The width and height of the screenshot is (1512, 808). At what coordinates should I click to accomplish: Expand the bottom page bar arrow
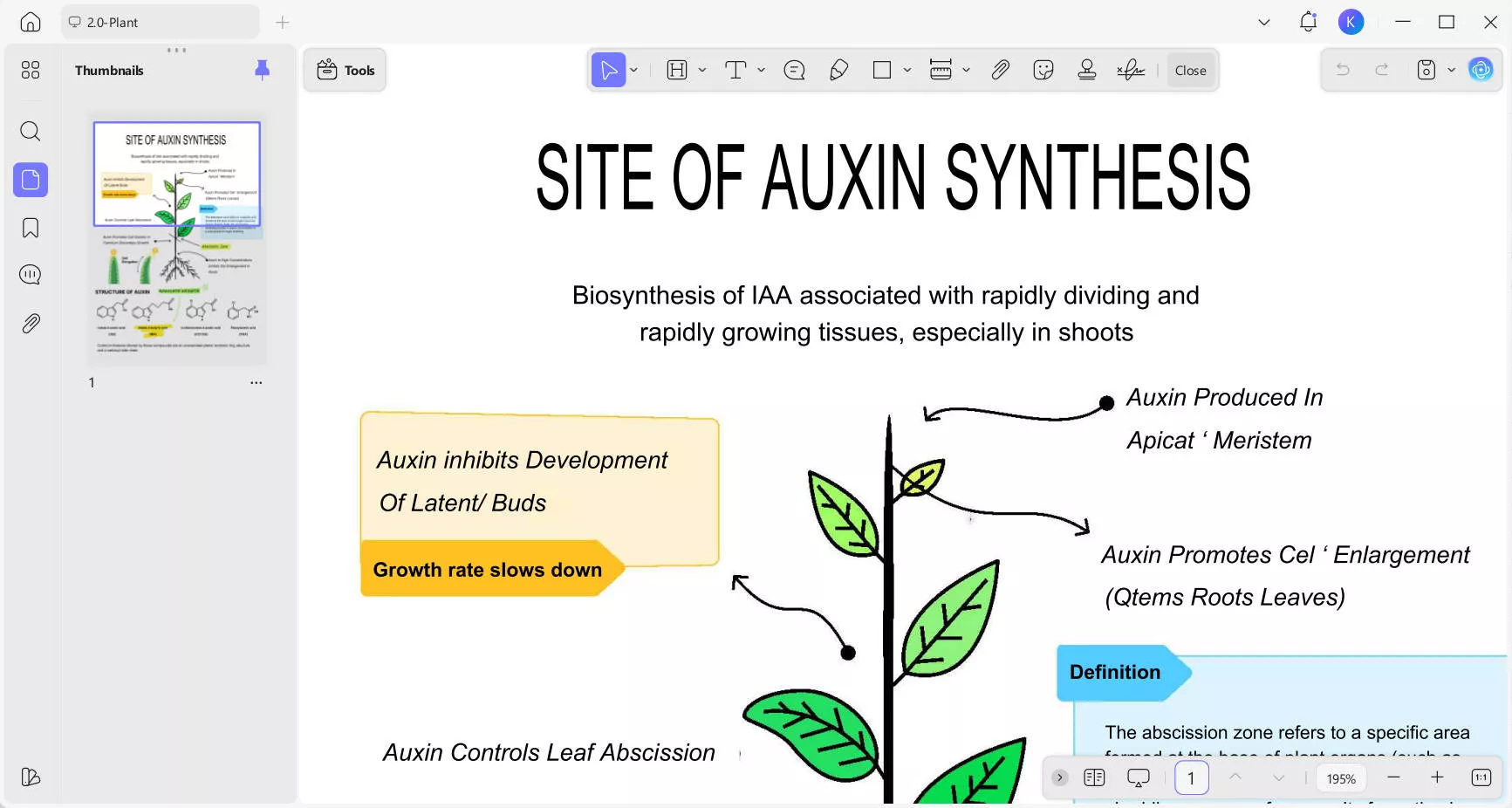(x=1060, y=777)
